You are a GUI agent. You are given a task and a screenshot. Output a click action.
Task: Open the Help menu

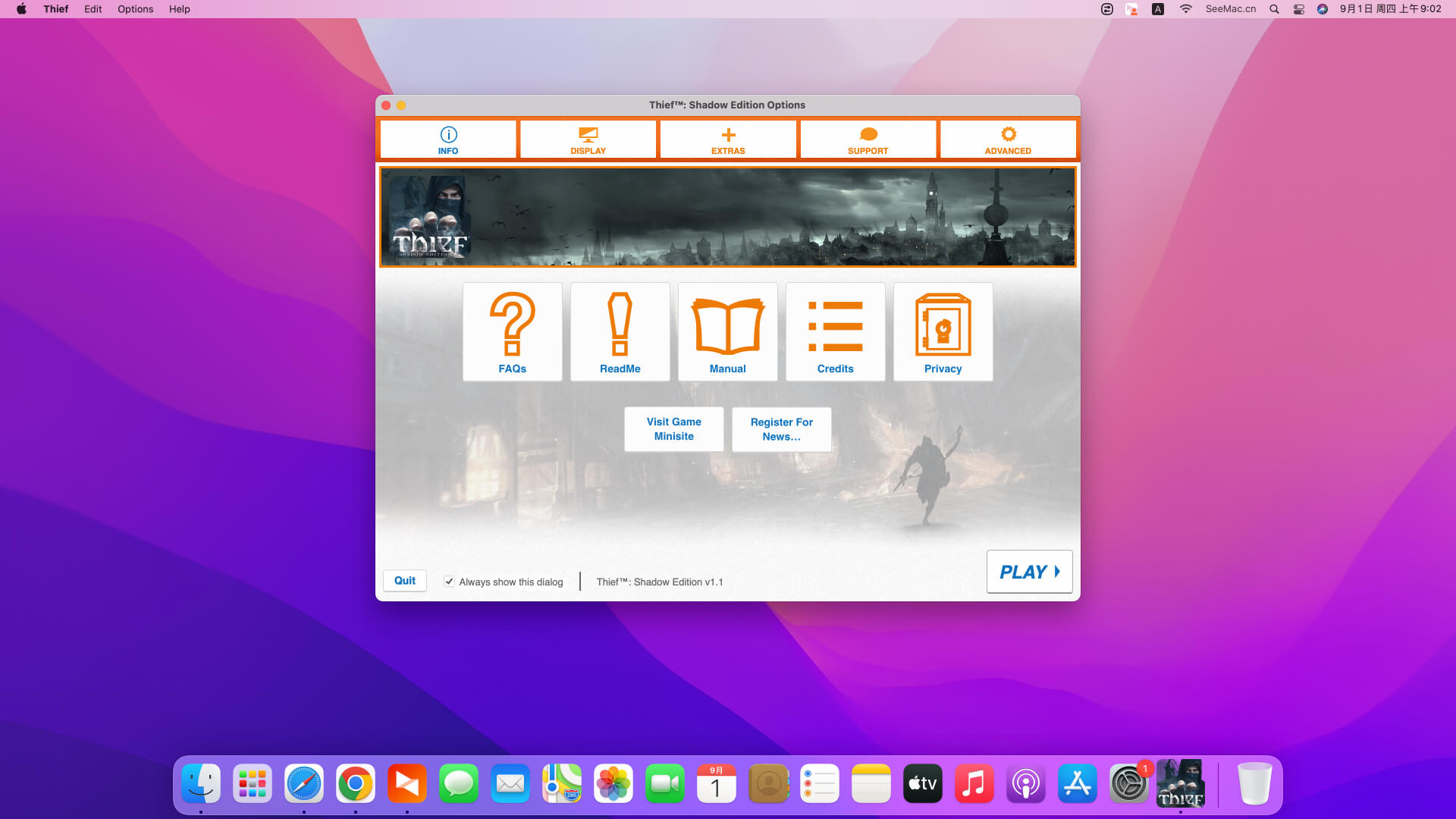(179, 9)
